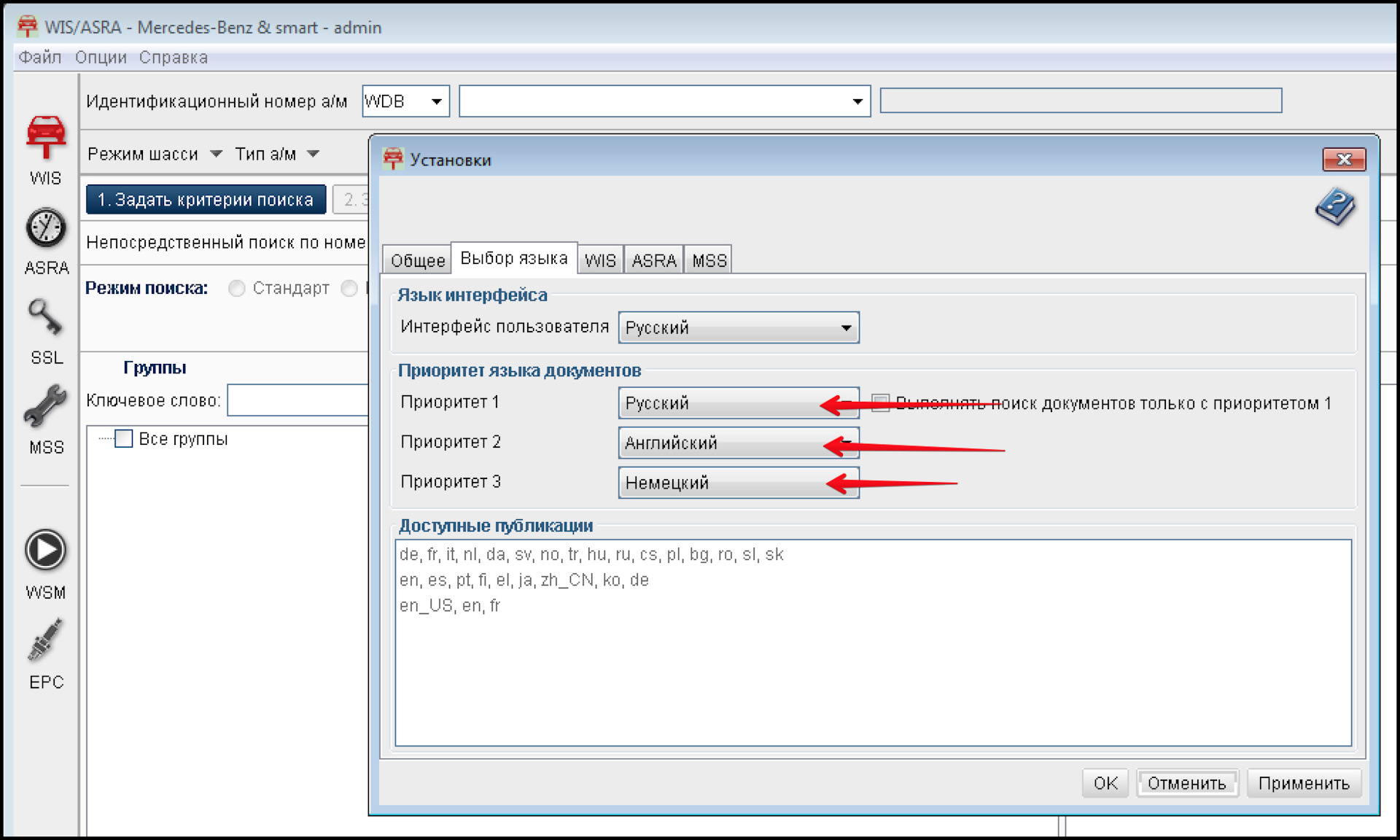Viewport: 1400px width, 840px height.
Task: Open the Справка menu
Action: point(174,57)
